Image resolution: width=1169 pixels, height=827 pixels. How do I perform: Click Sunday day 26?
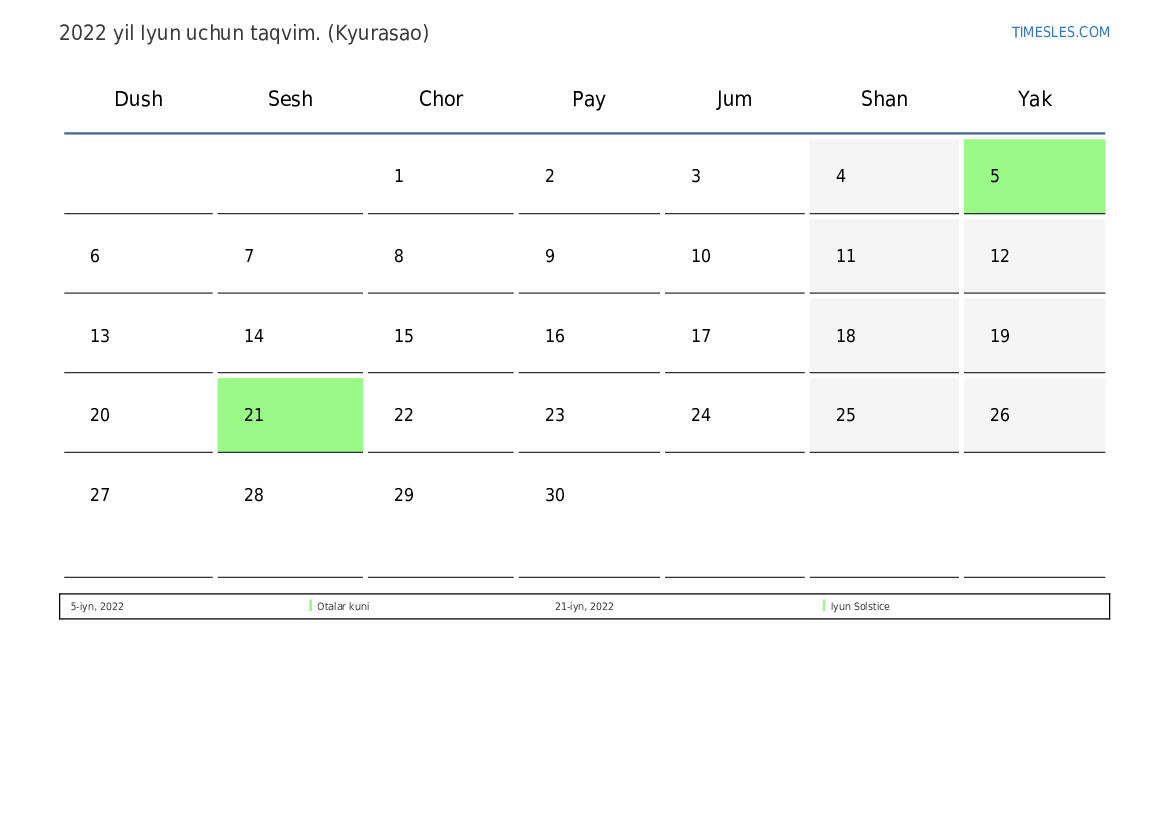(1034, 415)
